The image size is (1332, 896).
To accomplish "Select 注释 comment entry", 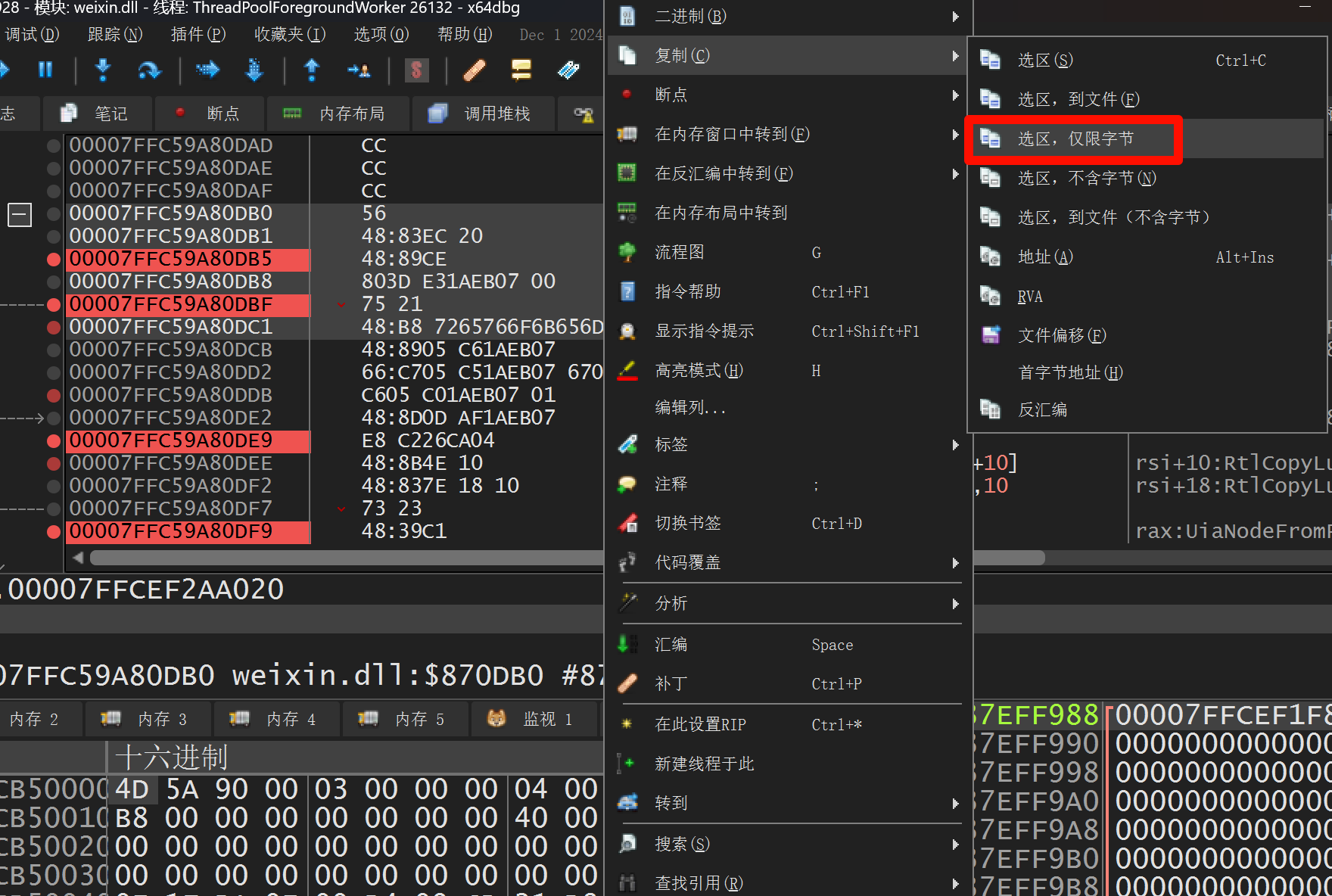I will click(x=789, y=484).
